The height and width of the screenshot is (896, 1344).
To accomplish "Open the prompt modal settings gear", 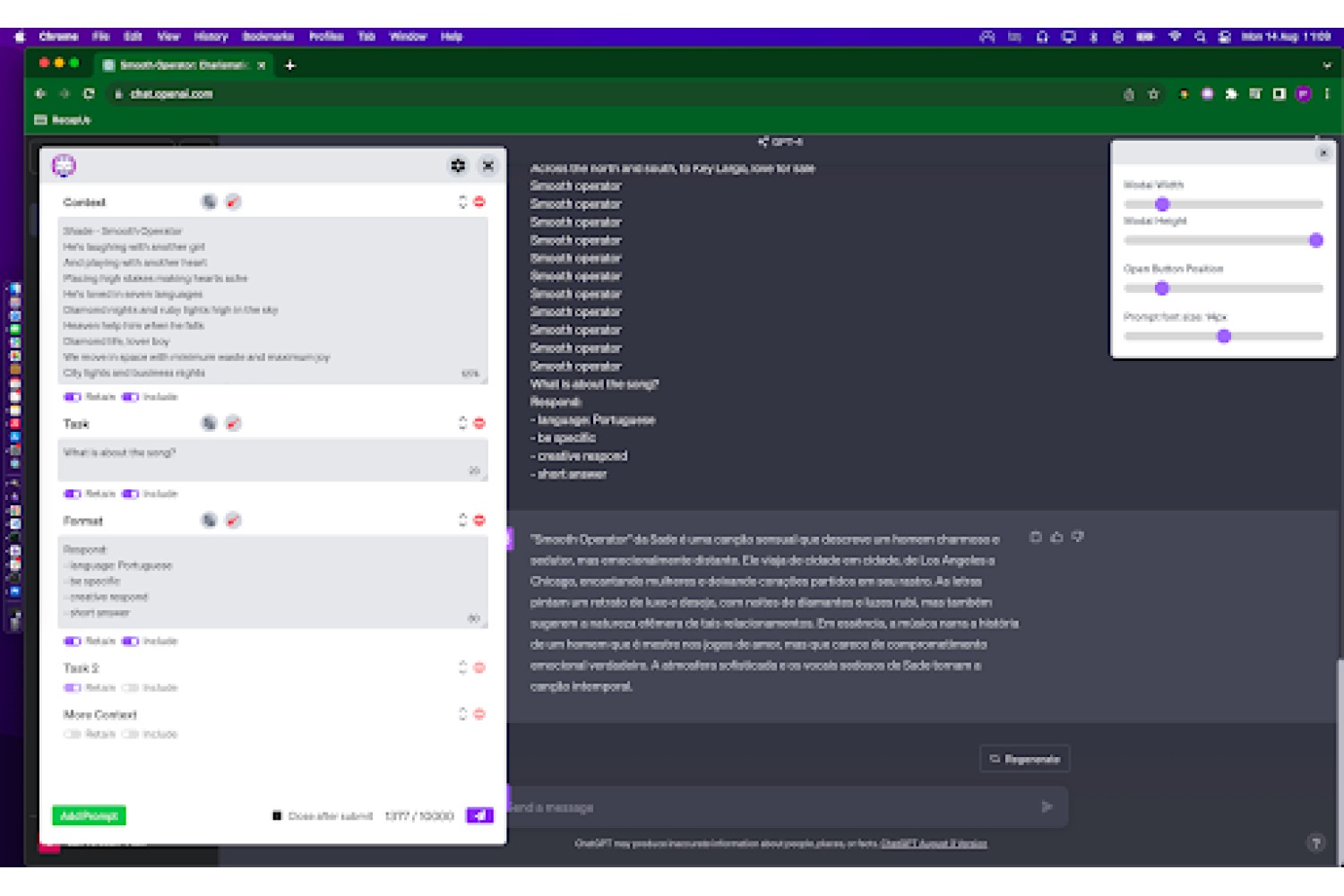I will click(x=458, y=166).
